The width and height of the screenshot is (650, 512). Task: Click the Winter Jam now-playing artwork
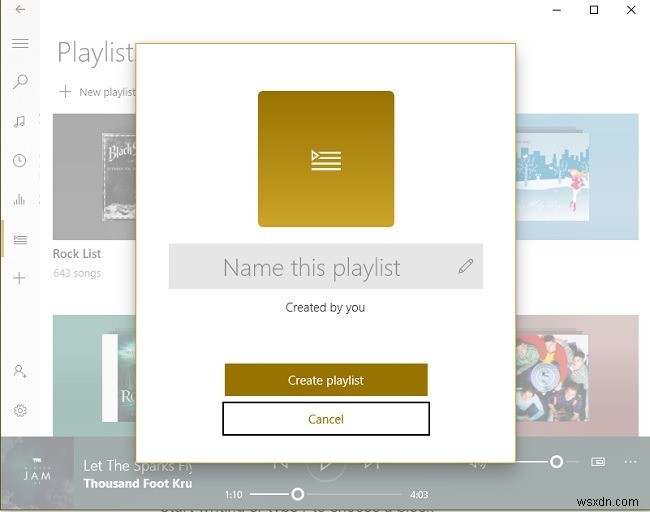37,473
